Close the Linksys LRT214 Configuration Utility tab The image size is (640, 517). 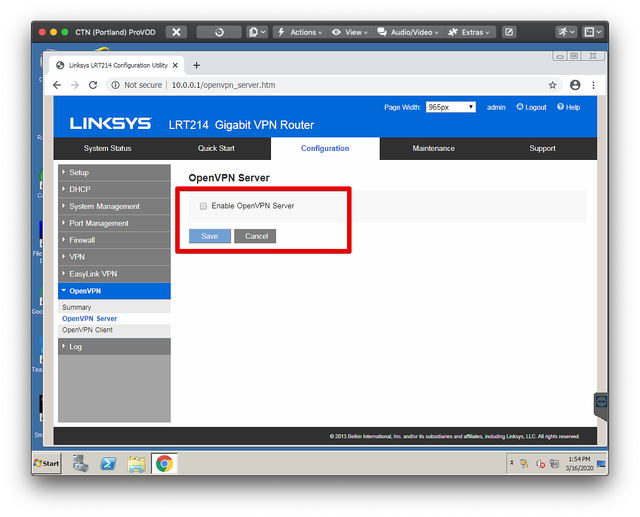pyautogui.click(x=175, y=65)
